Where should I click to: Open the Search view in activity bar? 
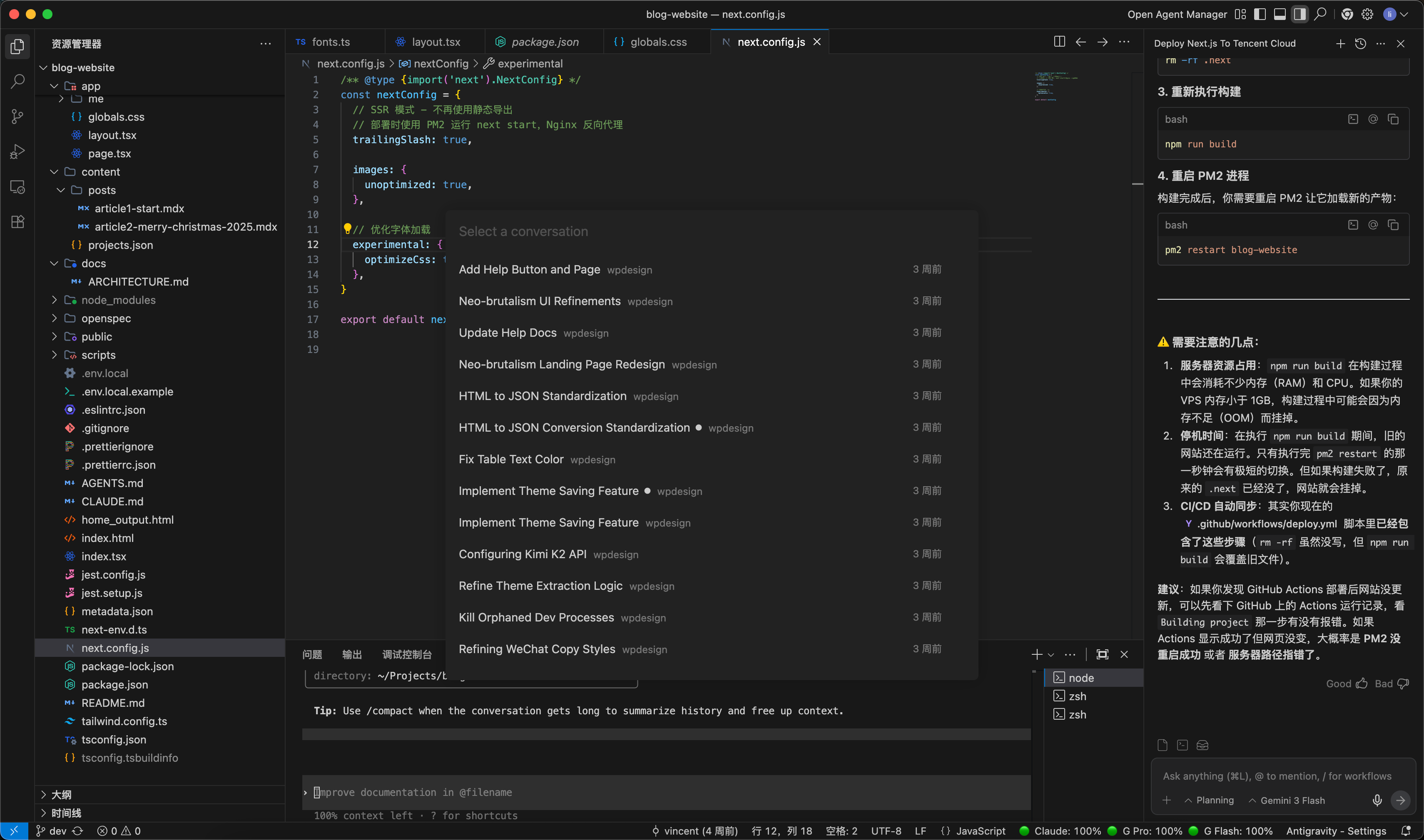[17, 82]
